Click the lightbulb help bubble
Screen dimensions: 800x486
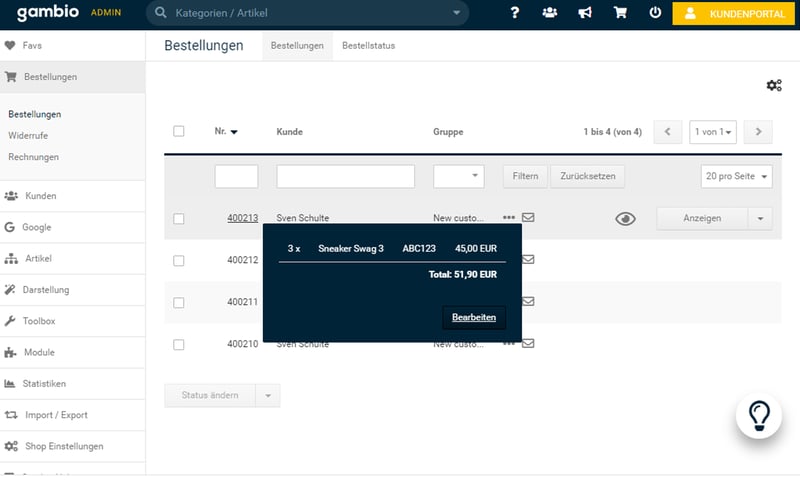coord(758,415)
